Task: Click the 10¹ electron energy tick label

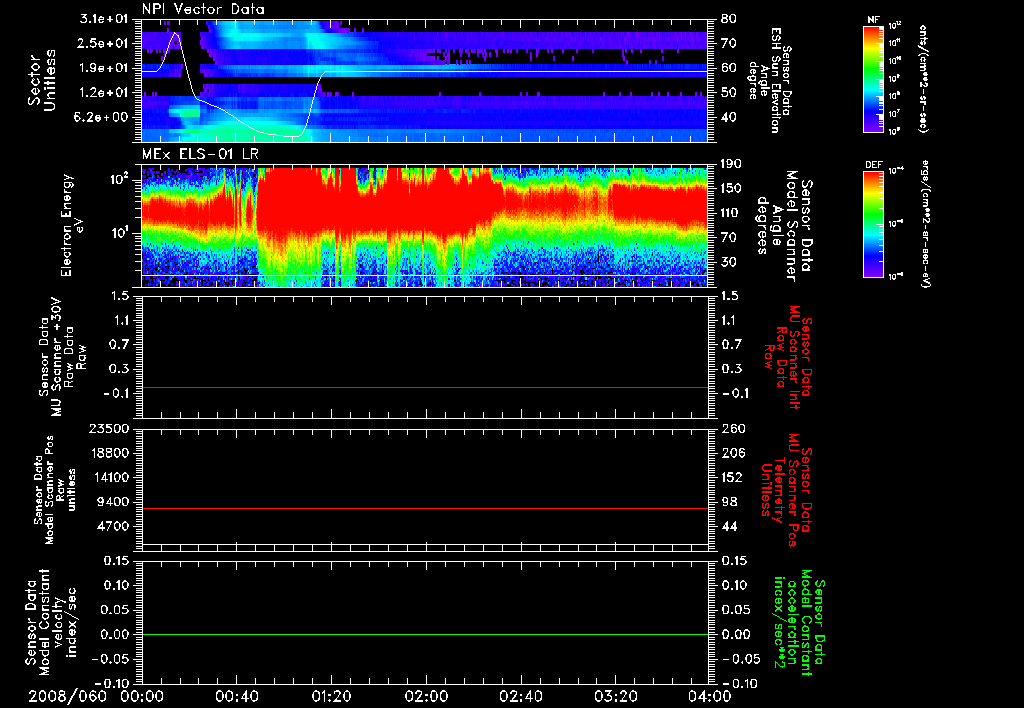Action: (x=121, y=233)
